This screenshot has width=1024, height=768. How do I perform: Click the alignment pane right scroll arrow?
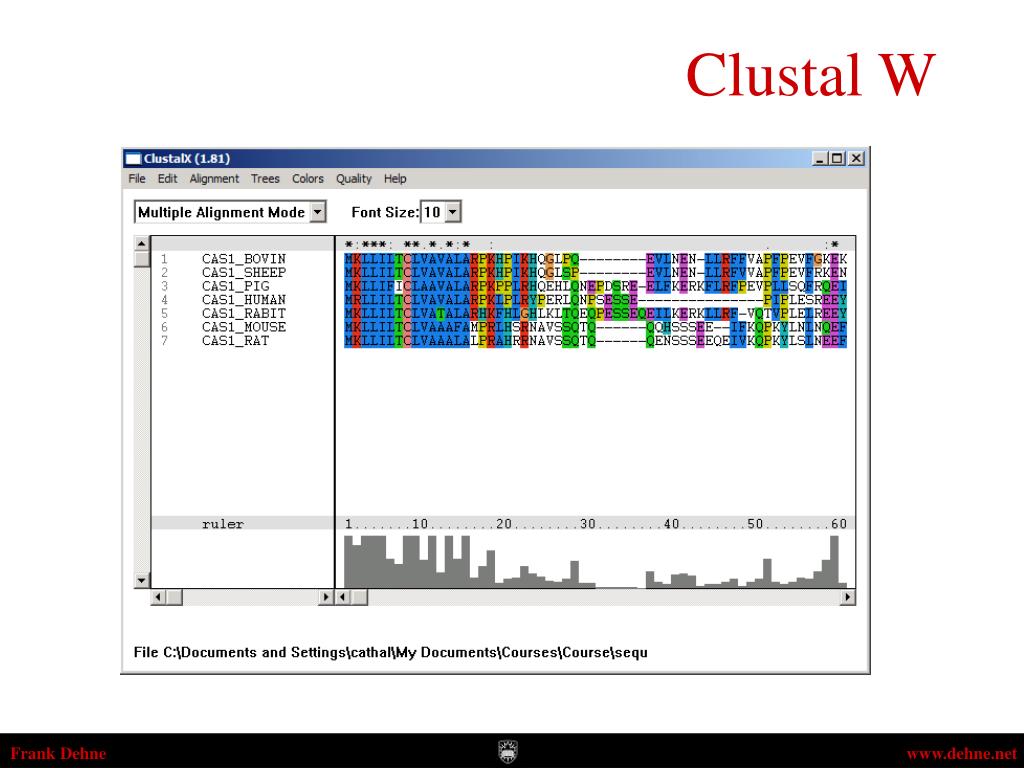(848, 597)
